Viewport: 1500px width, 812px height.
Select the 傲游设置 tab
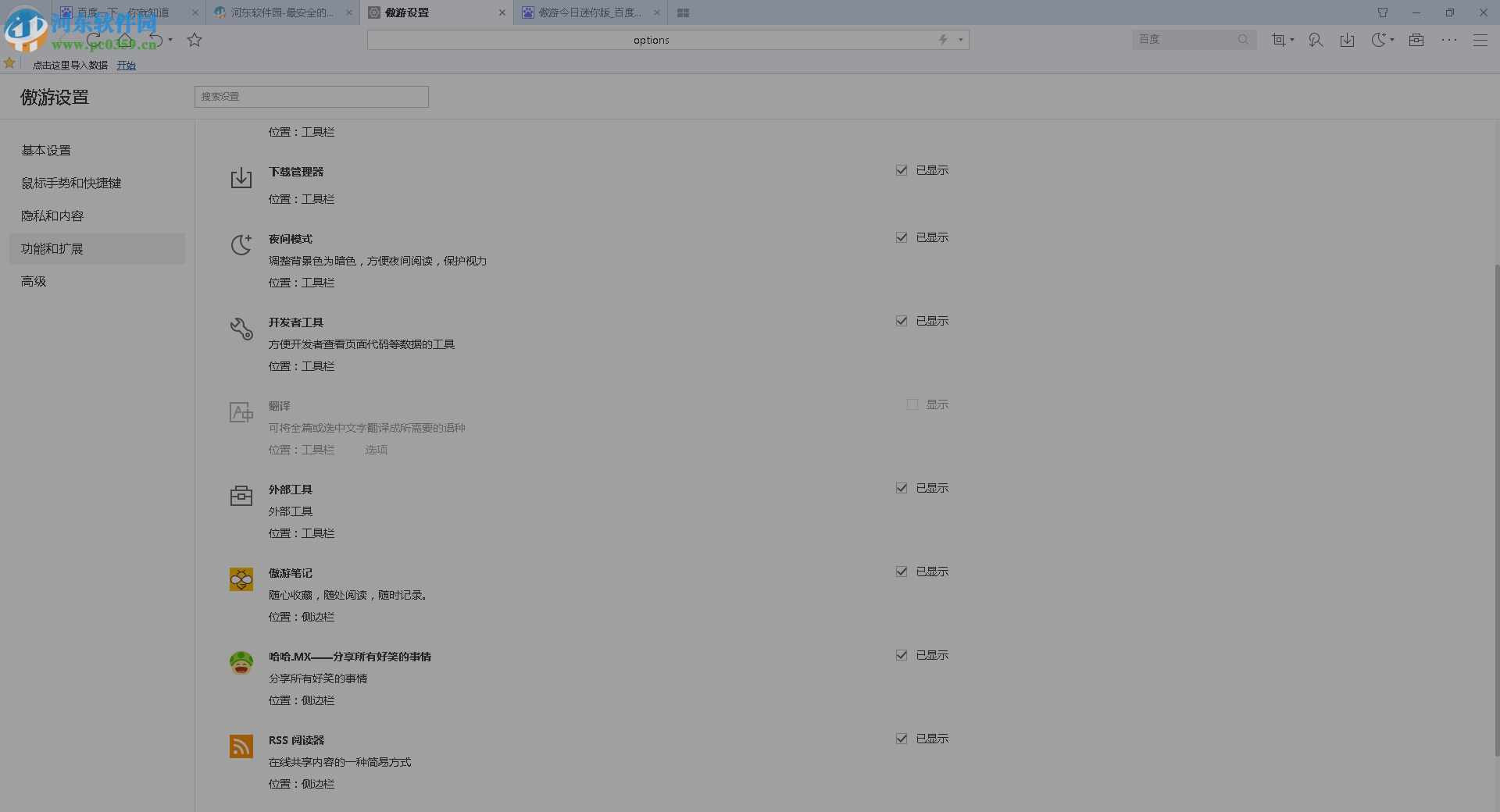436,13
